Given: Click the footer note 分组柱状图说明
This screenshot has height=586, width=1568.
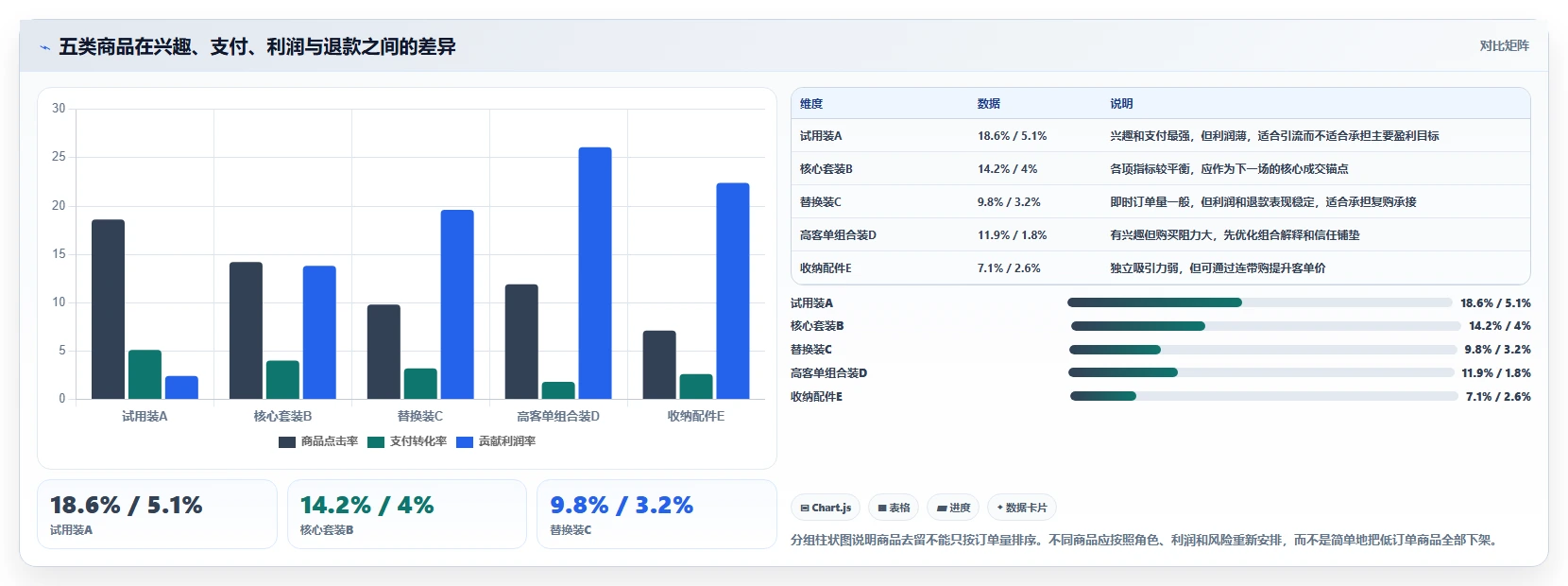Looking at the screenshot, I should click(x=1145, y=540).
